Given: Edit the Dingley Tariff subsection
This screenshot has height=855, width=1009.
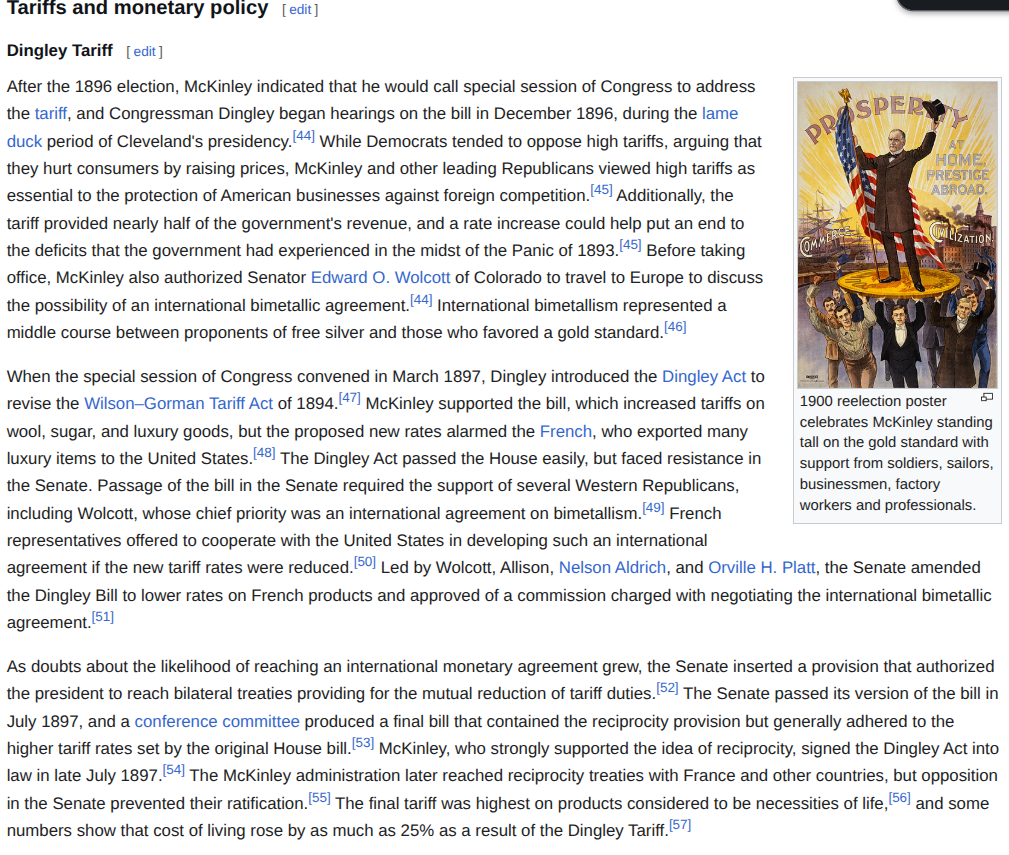Looking at the screenshot, I should click(145, 51).
